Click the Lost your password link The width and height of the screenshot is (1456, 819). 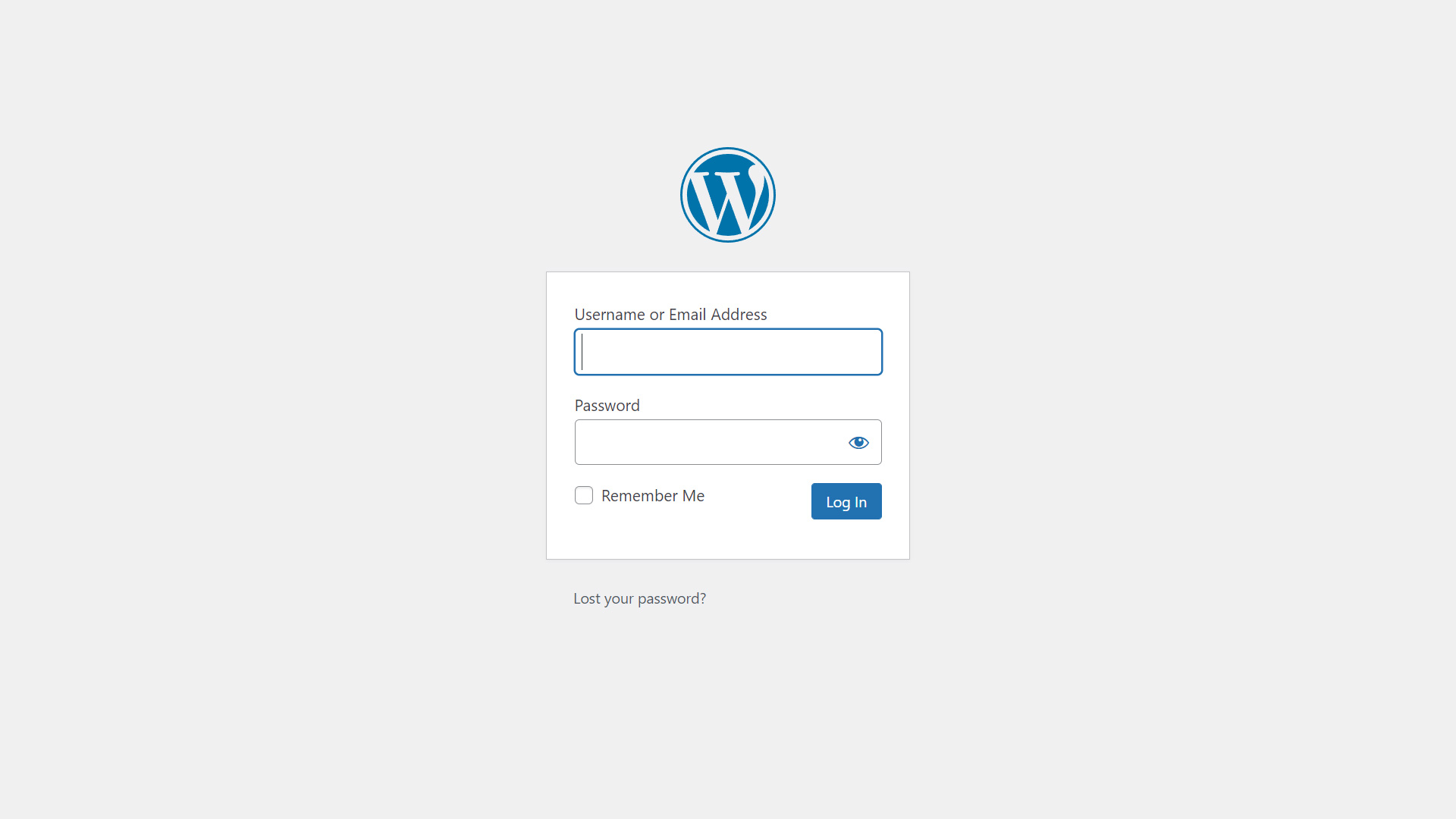(x=640, y=598)
